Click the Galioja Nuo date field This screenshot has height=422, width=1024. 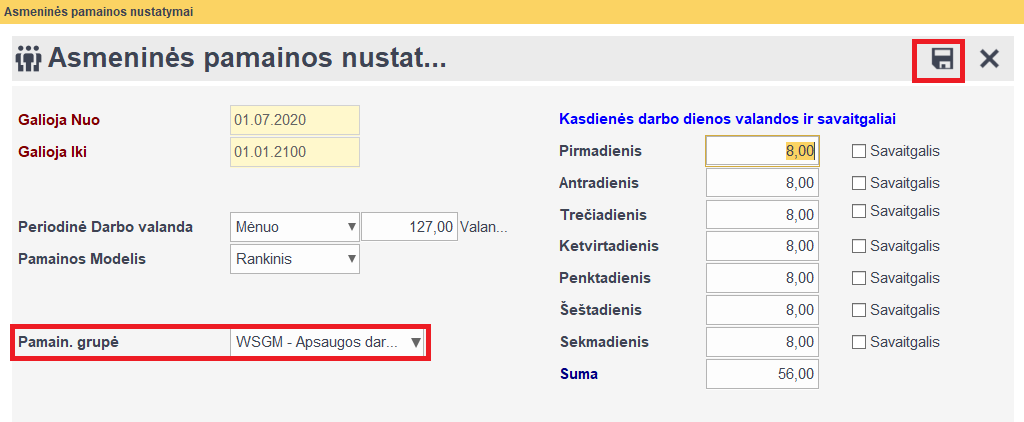(x=294, y=120)
